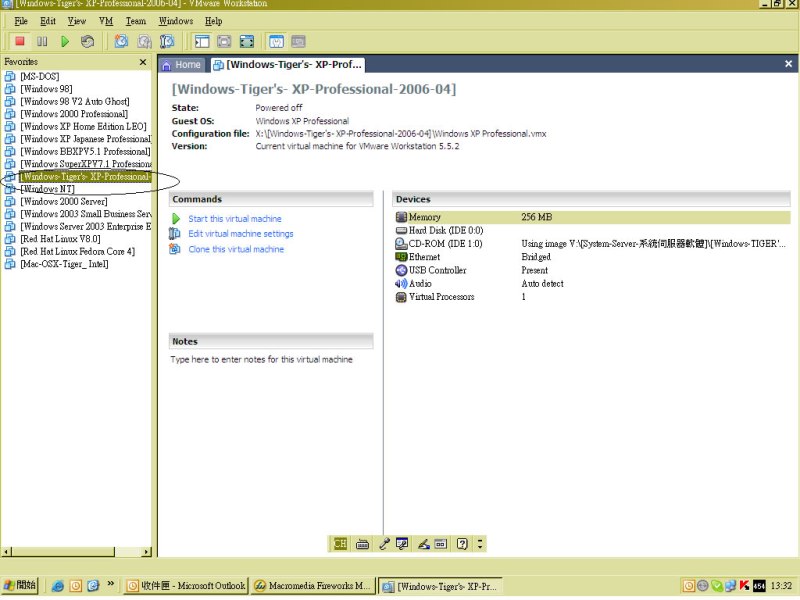Switch to Macromedia Fireworks taskbar button

(313, 586)
